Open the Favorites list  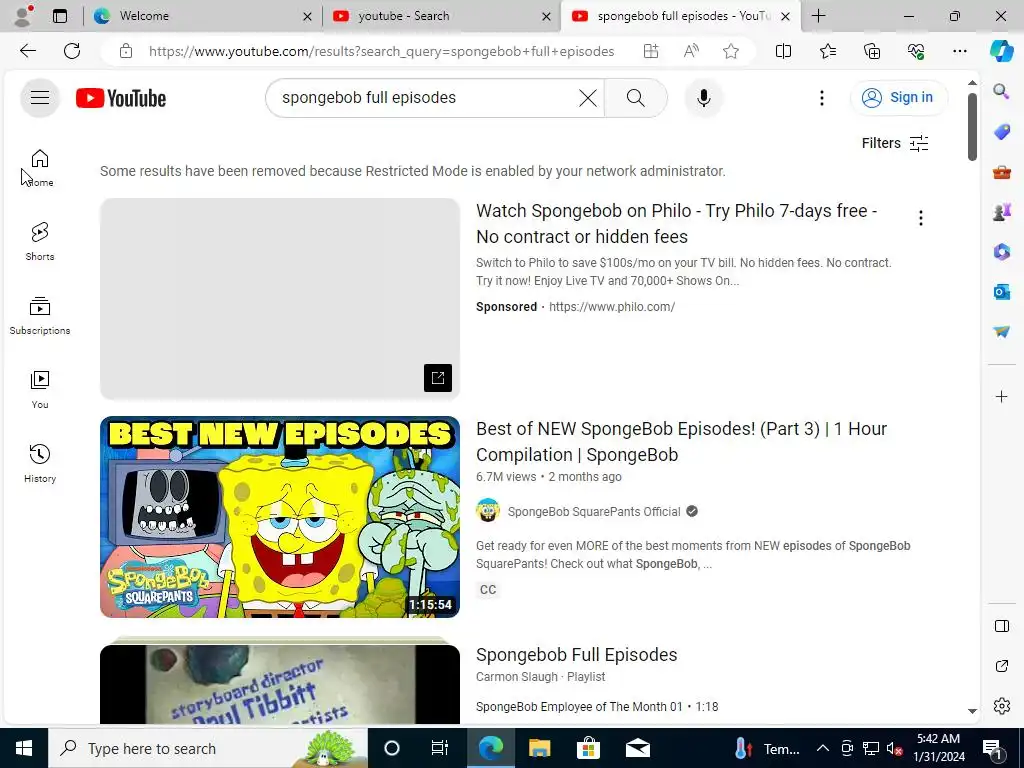click(x=827, y=51)
